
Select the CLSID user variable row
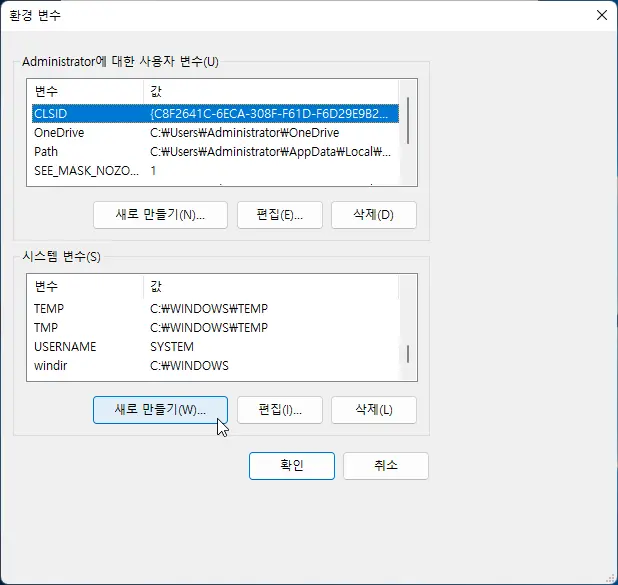click(215, 114)
